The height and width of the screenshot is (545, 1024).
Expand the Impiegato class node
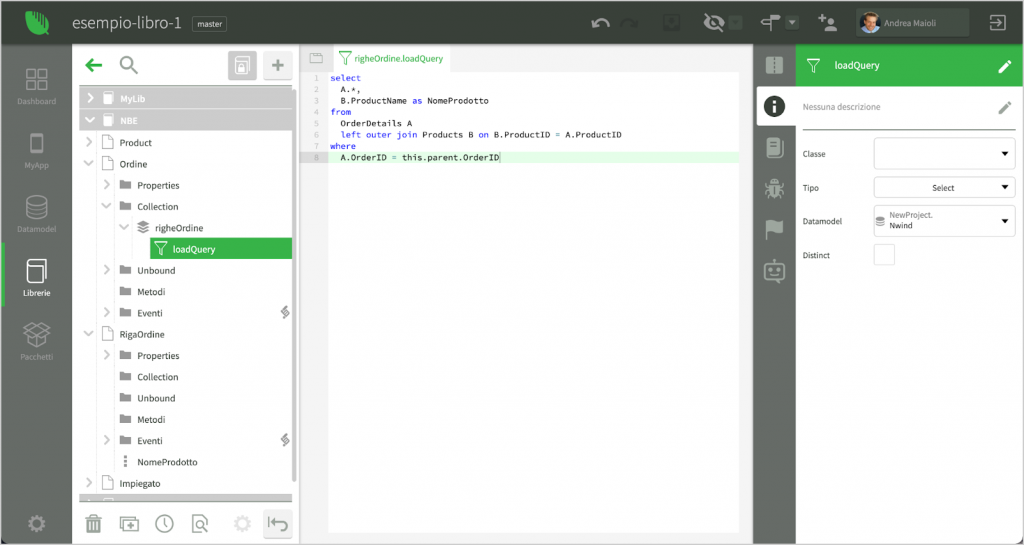coord(89,483)
